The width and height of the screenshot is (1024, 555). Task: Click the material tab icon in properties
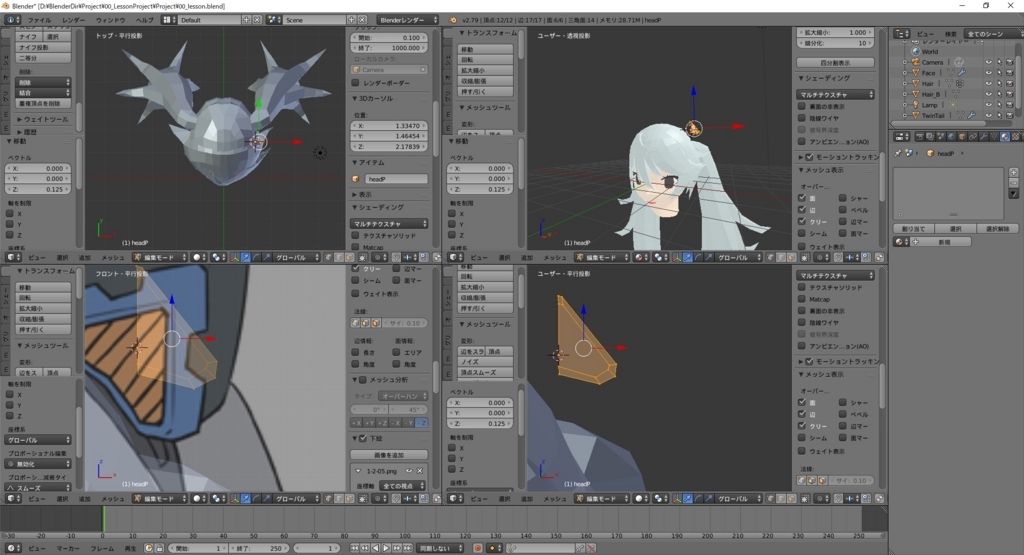(1005, 136)
